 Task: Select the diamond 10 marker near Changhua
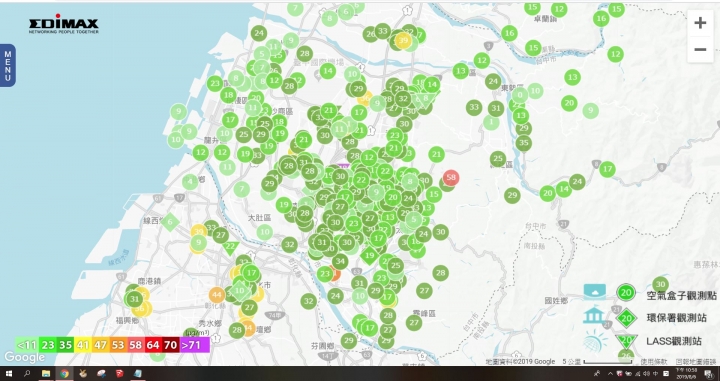click(240, 291)
